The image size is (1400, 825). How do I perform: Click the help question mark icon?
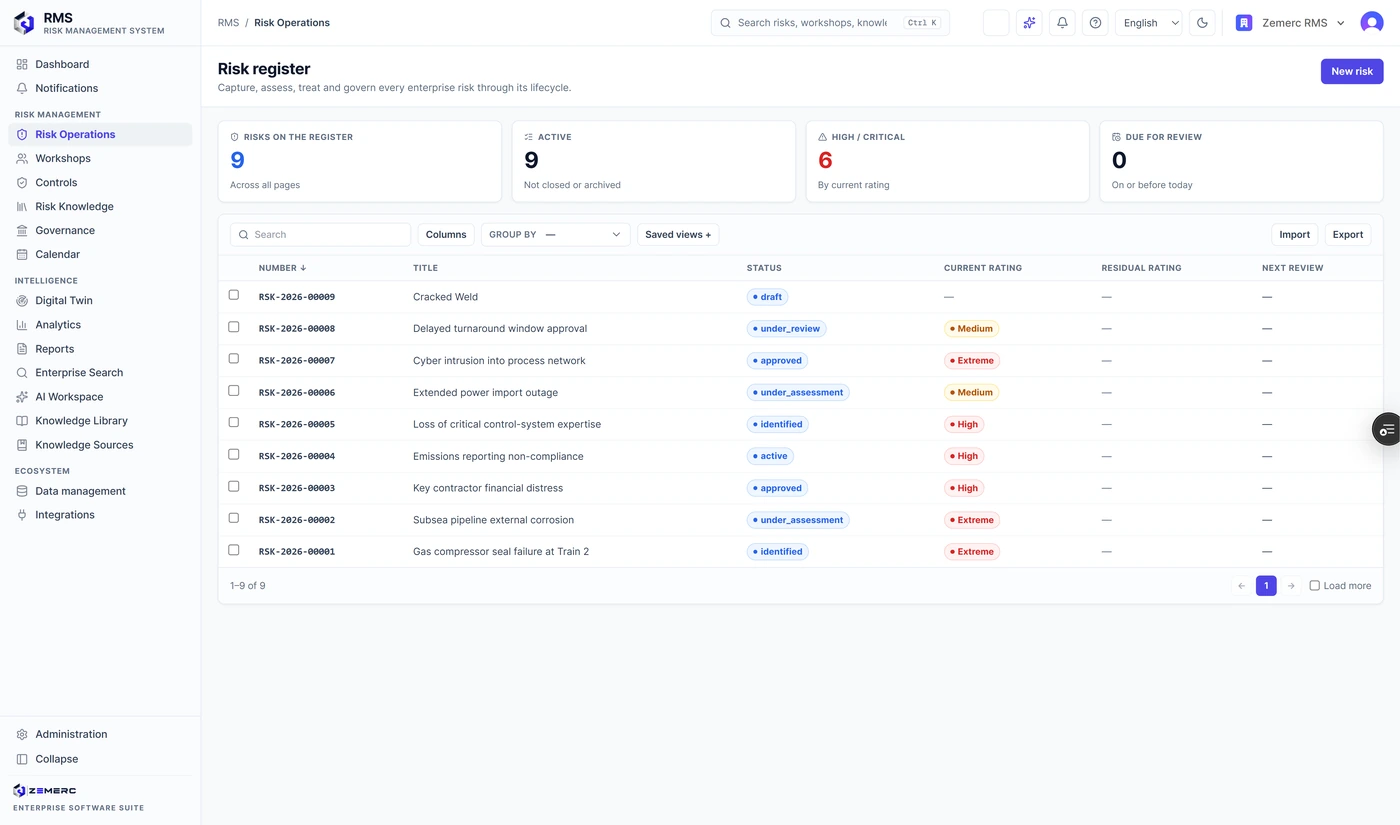click(1095, 23)
